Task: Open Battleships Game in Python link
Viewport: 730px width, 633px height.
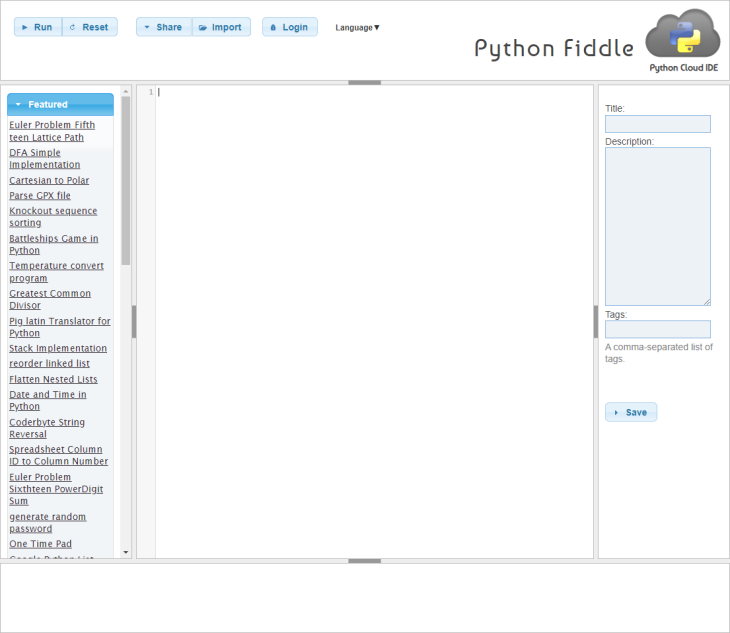Action: pyautogui.click(x=54, y=244)
